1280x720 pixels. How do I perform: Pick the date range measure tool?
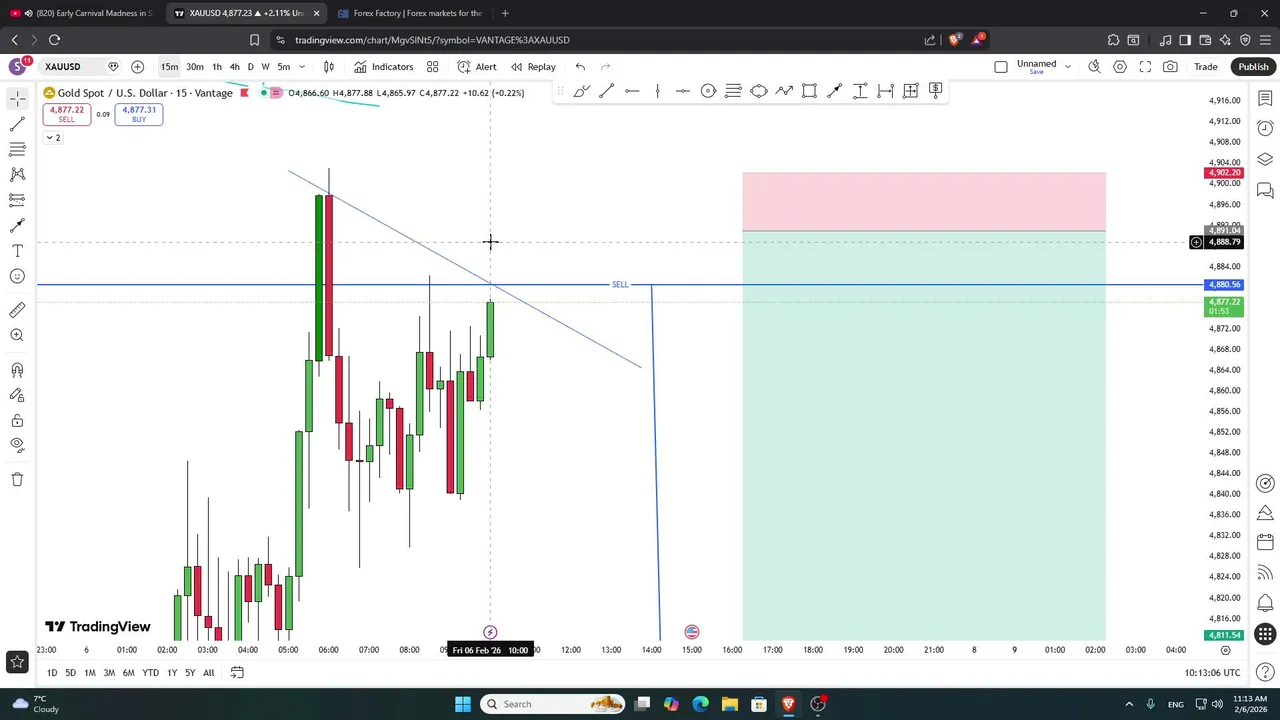885,91
